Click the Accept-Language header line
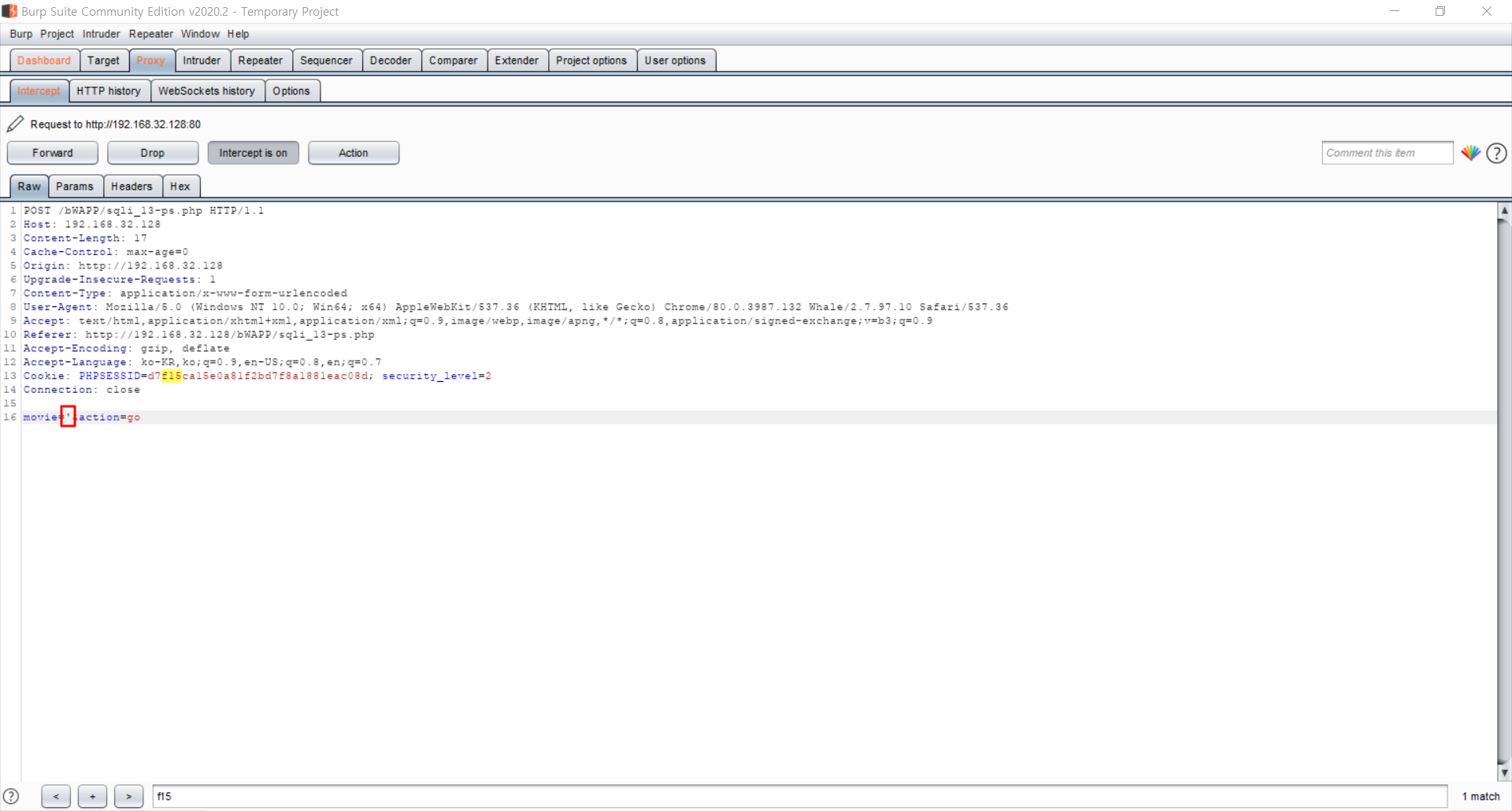The image size is (1512, 811). click(202, 362)
